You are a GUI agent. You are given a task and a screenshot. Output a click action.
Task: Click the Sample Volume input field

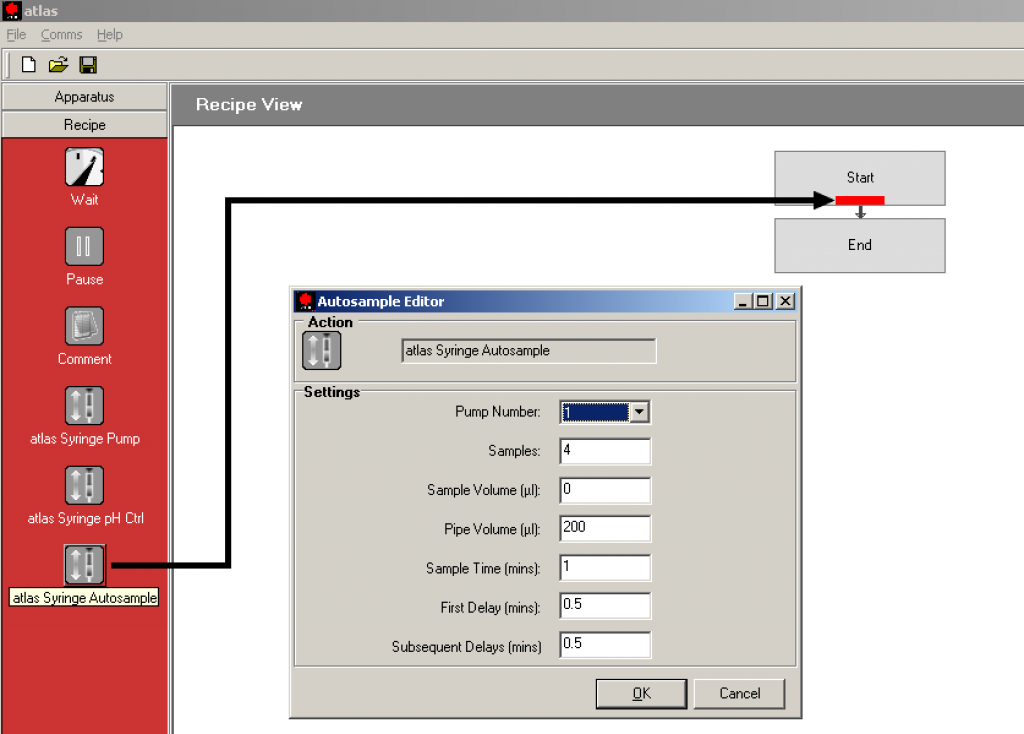pos(605,490)
